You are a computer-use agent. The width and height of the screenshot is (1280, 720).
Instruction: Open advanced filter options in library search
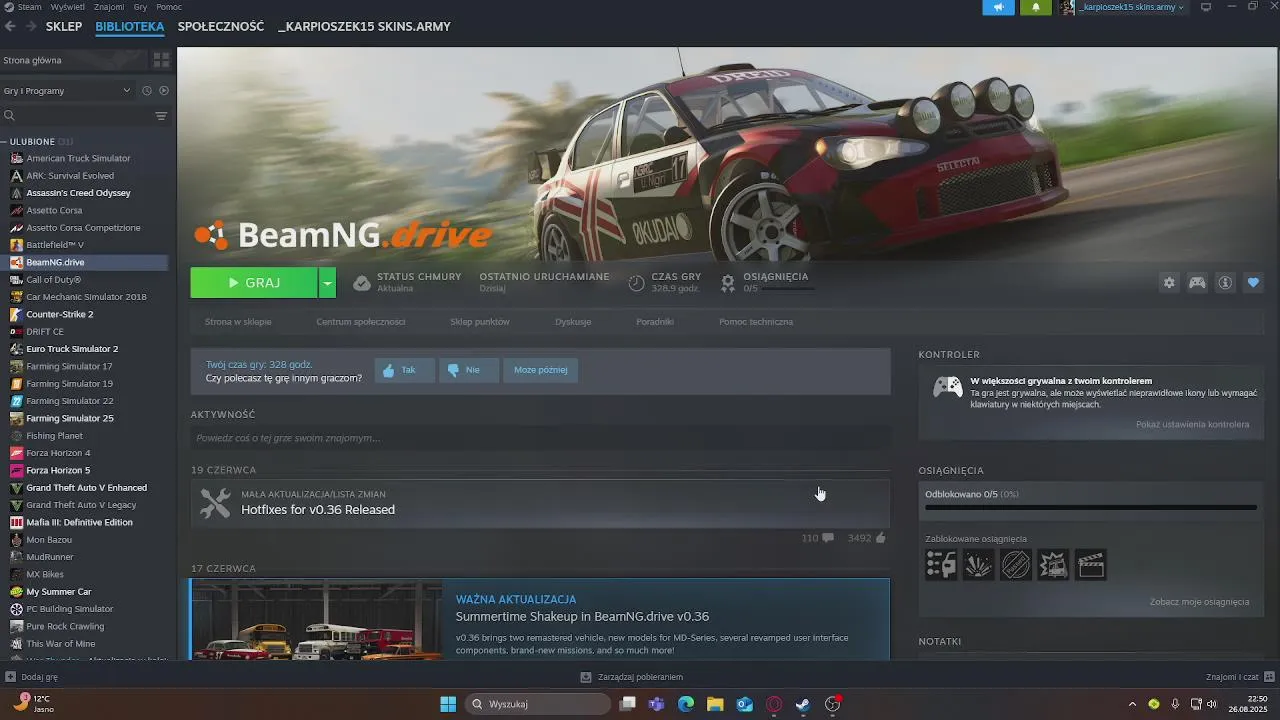pos(161,116)
